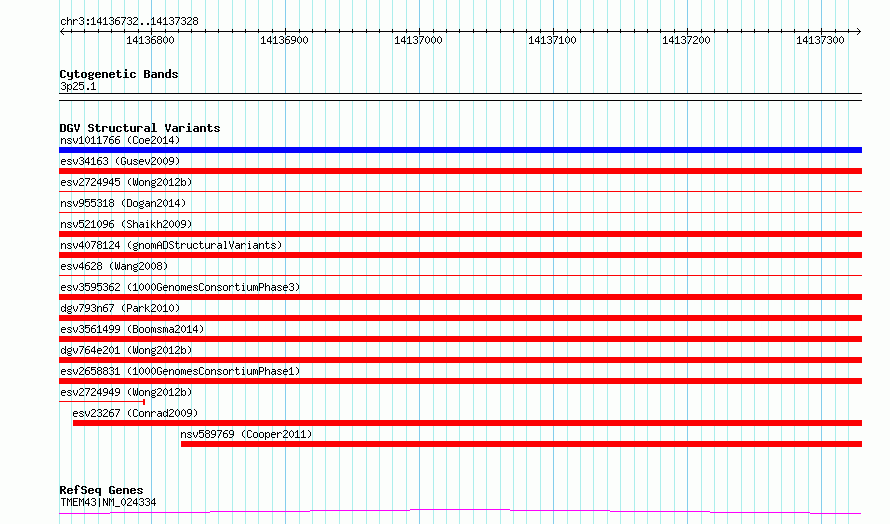
Task: Click the esv2658831 (1000GenomesConsortiumPhase1) label
Action: (x=180, y=371)
